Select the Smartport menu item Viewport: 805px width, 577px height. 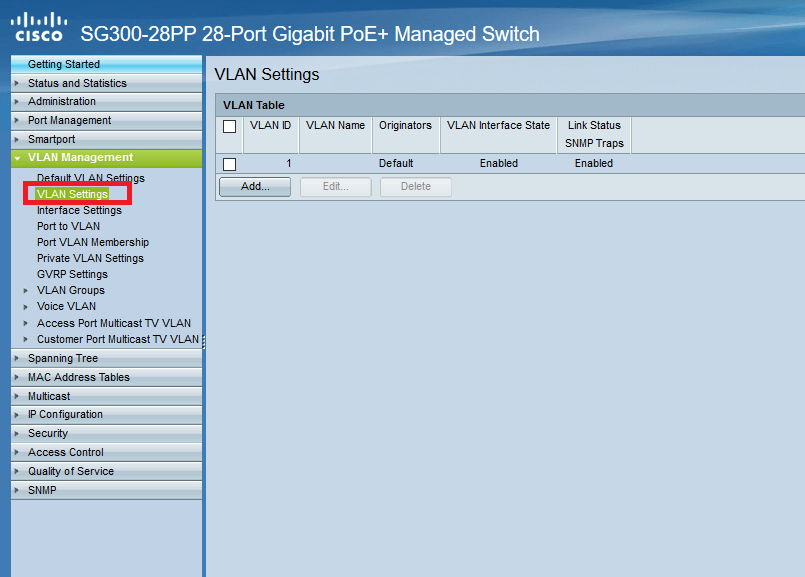(106, 140)
